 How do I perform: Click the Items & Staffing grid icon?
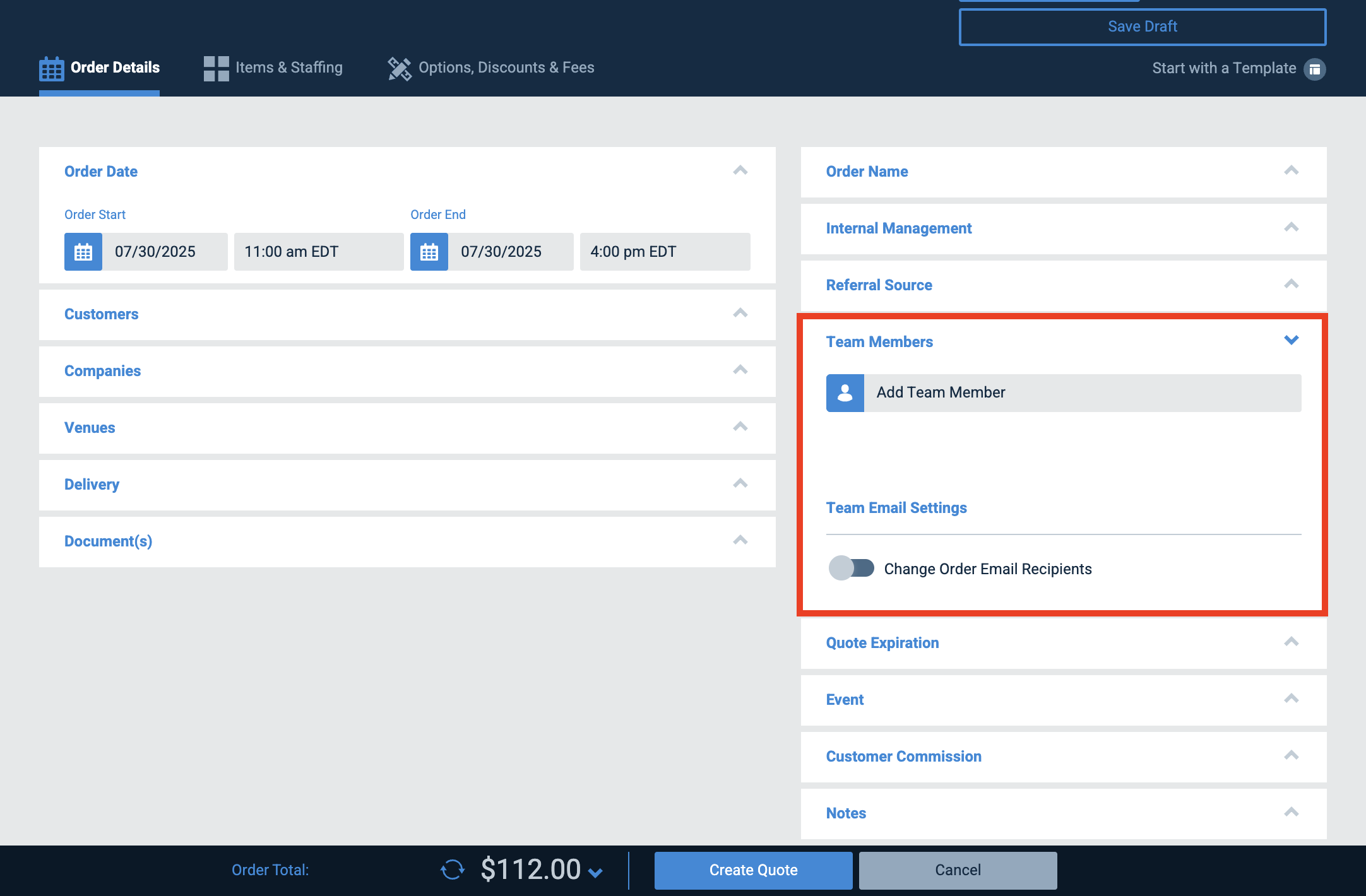217,69
